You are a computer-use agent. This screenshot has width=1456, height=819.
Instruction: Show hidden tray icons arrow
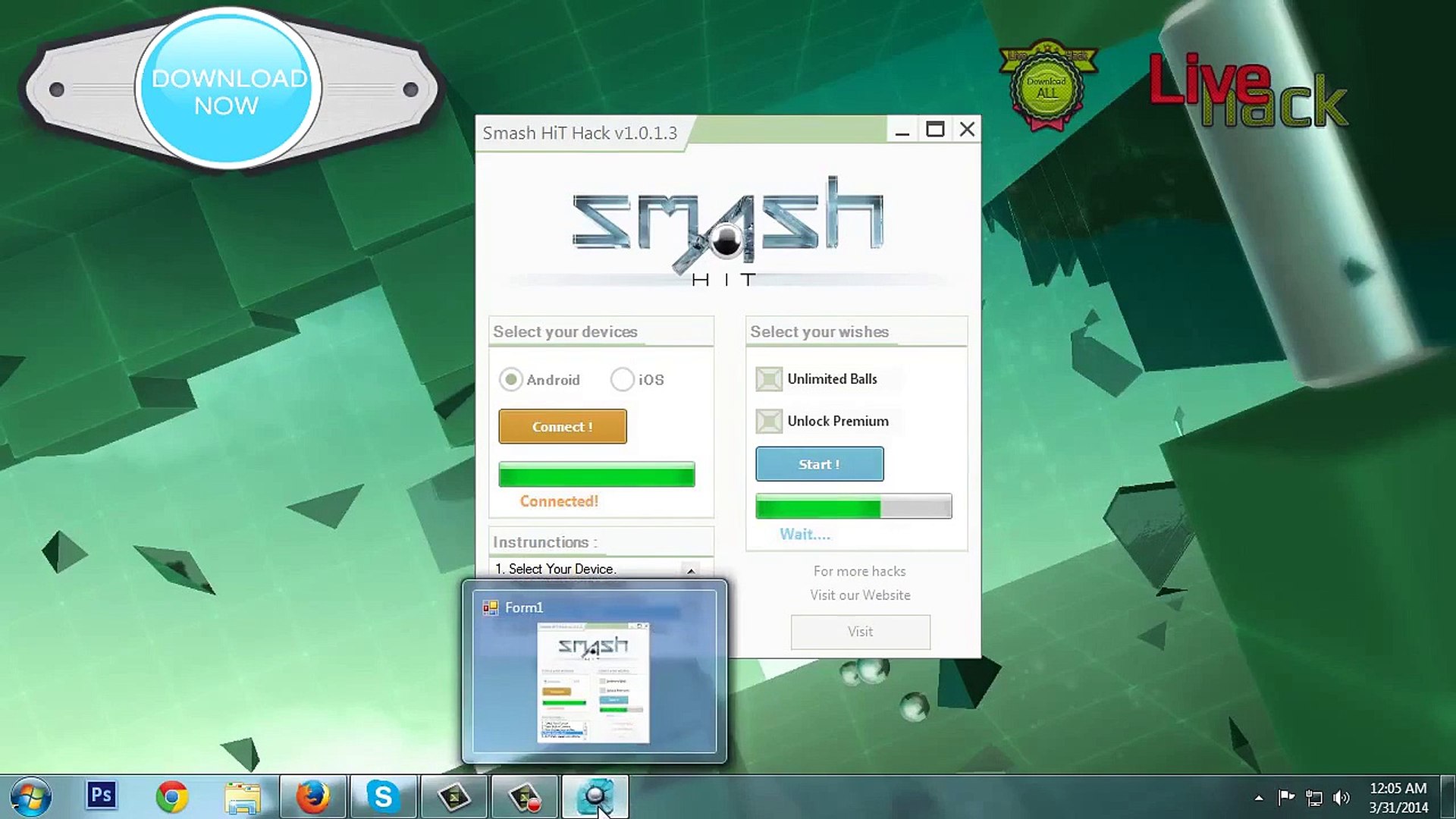click(x=1259, y=798)
